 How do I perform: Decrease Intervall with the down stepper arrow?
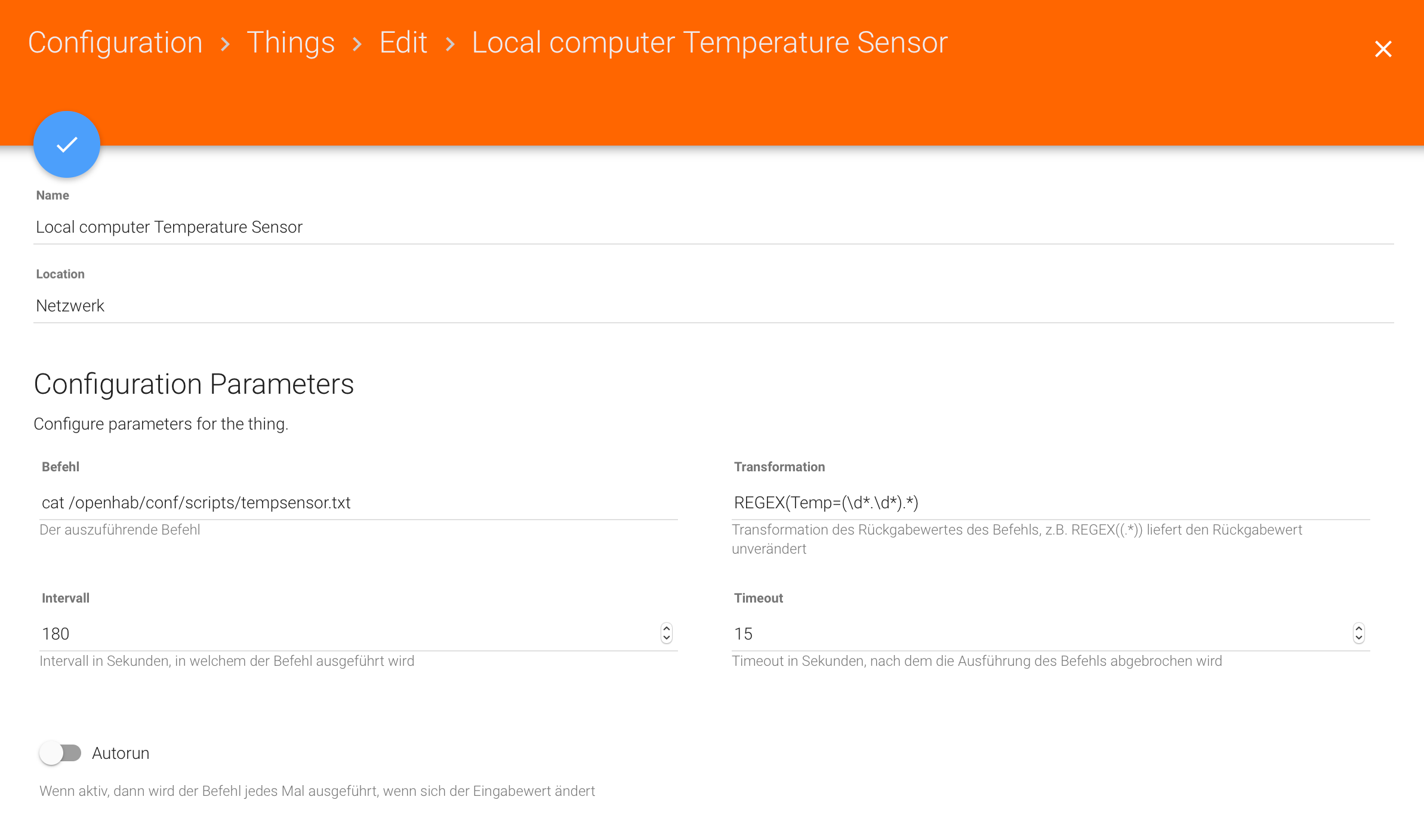pos(667,638)
